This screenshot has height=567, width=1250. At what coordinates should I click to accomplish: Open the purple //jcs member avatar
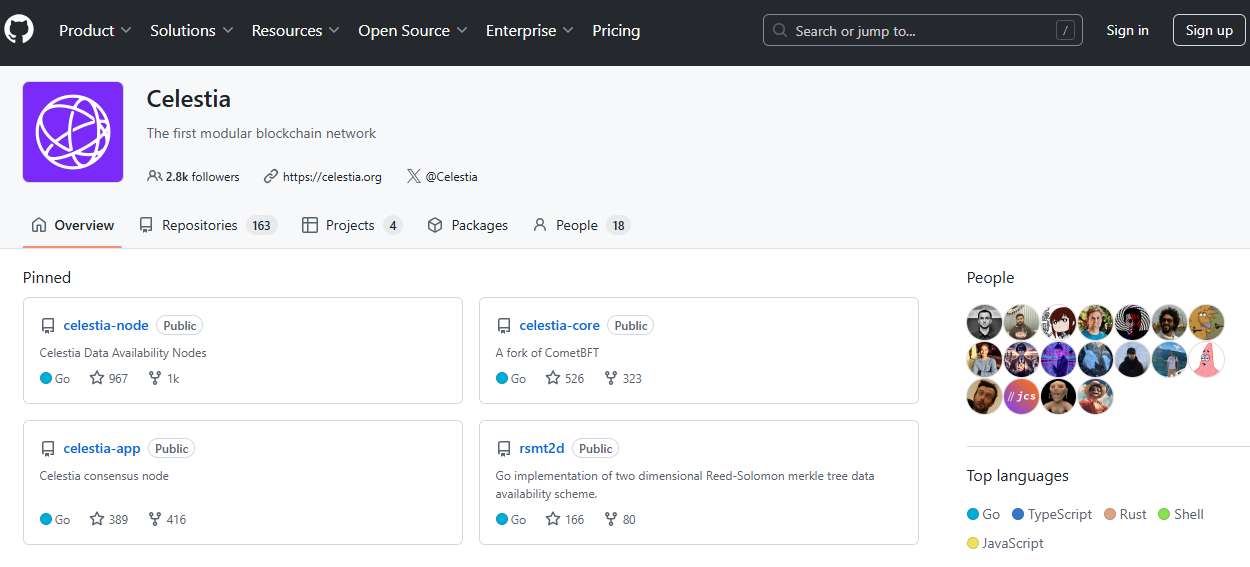point(1021,396)
